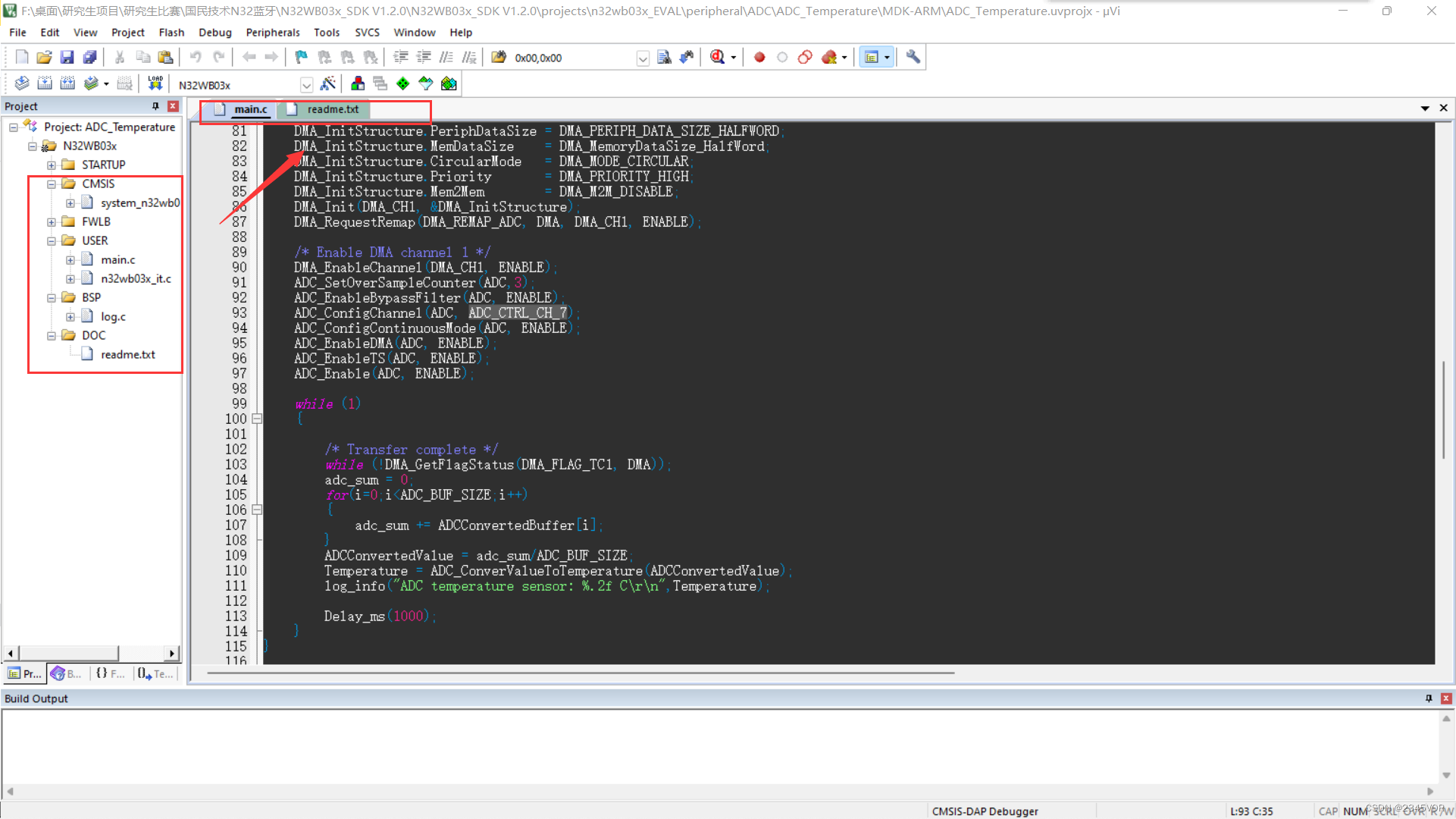The image size is (1456, 819).
Task: Download code to flash with LOAD icon
Action: pos(155,84)
